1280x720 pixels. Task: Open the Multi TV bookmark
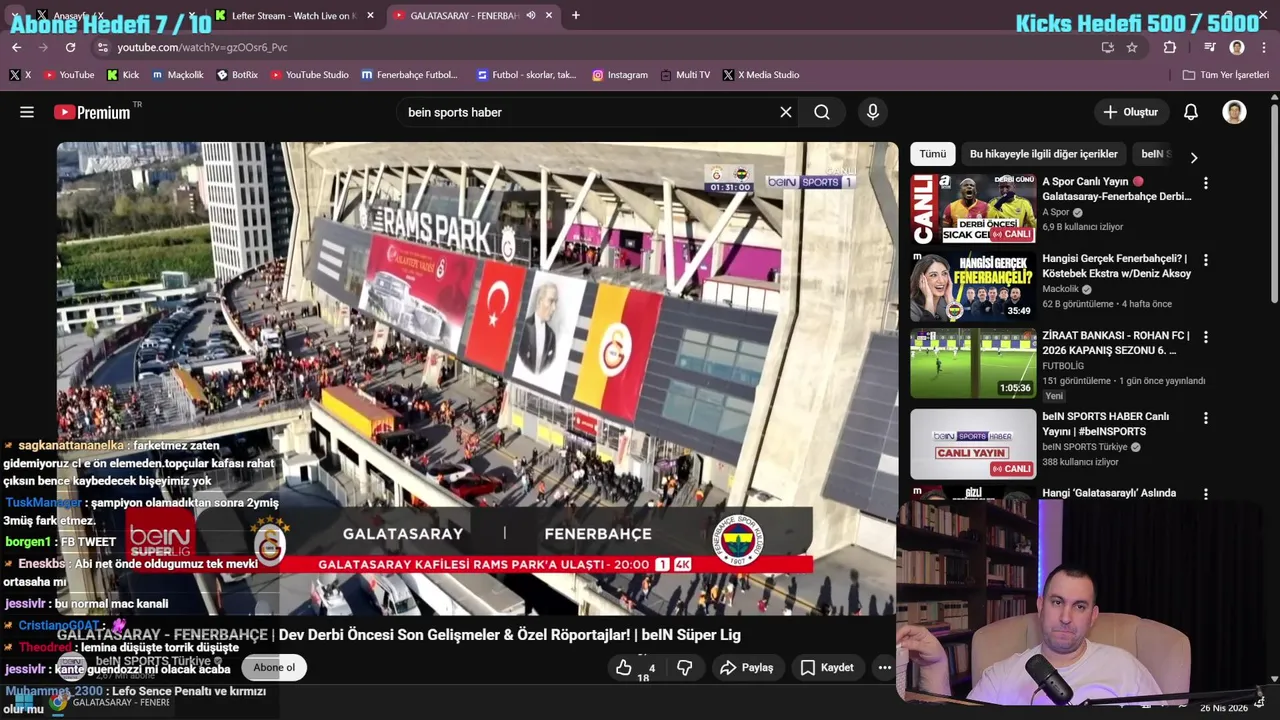pyautogui.click(x=685, y=75)
